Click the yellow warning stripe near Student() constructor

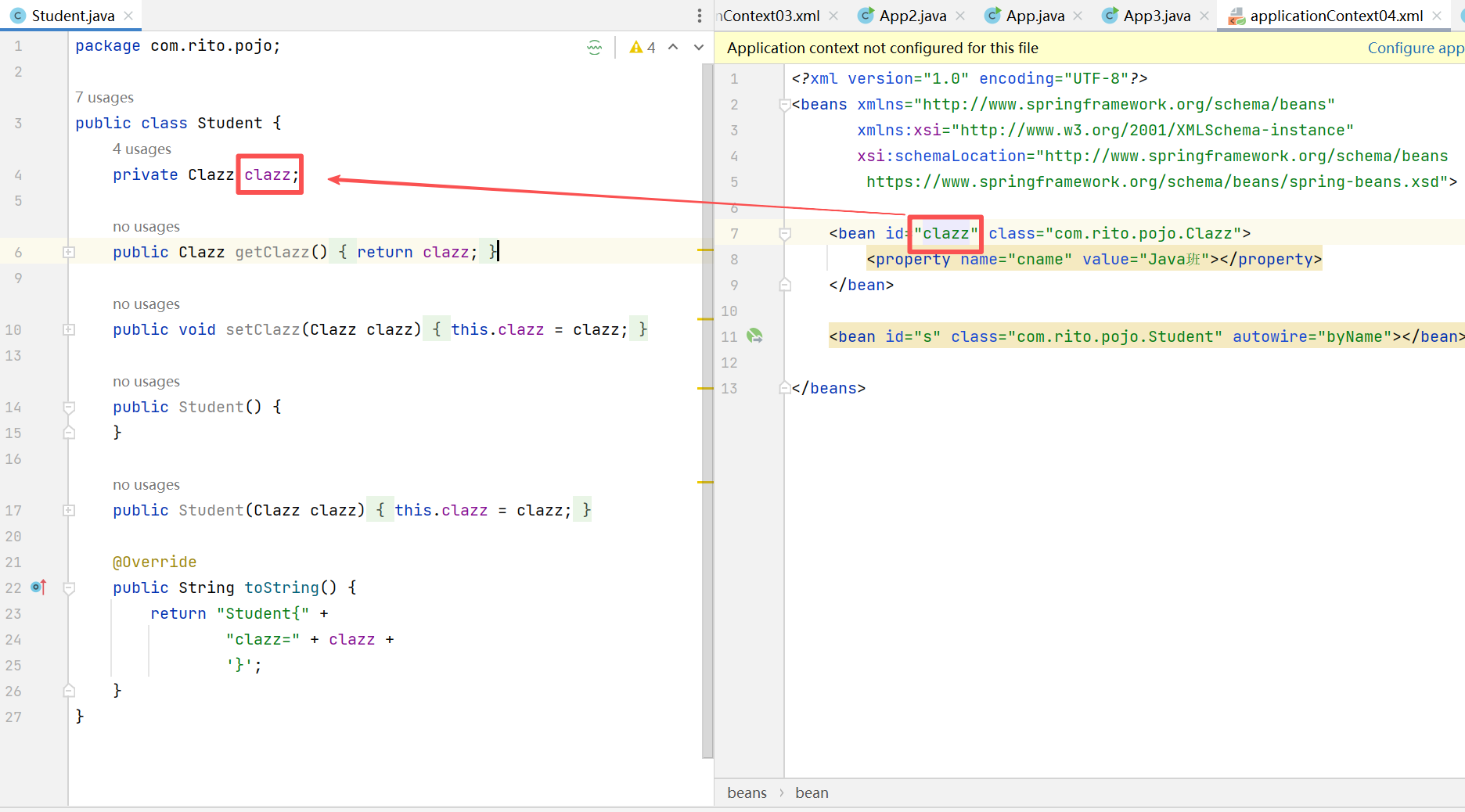705,388
